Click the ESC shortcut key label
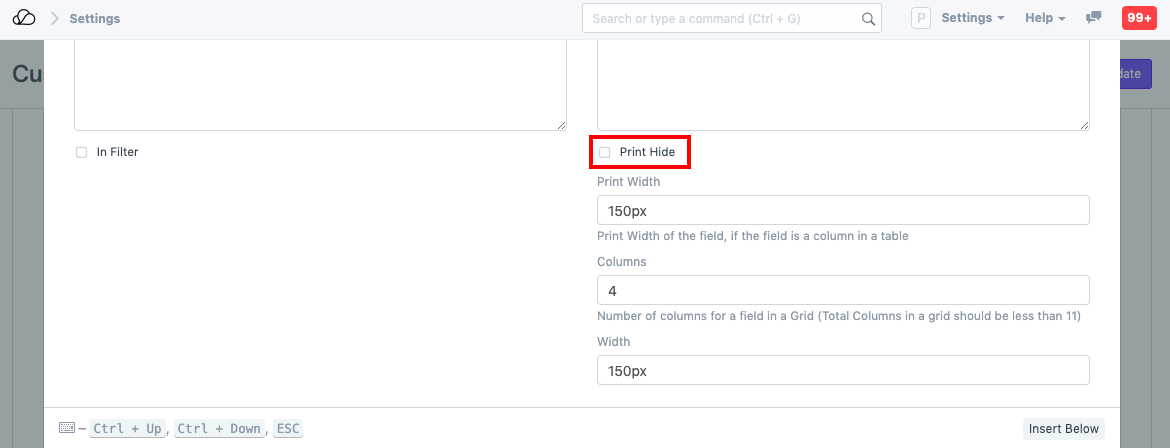 pyautogui.click(x=288, y=429)
